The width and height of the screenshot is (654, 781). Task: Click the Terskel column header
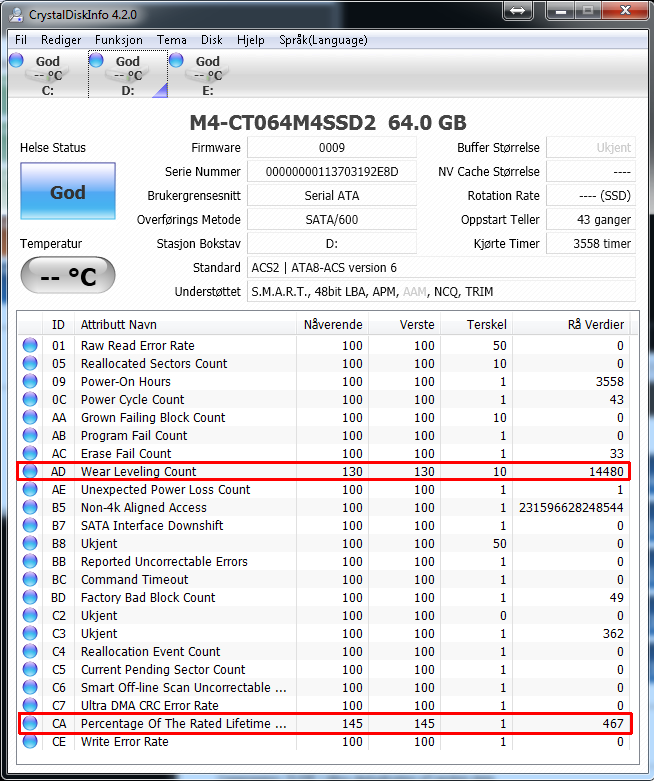[477, 325]
